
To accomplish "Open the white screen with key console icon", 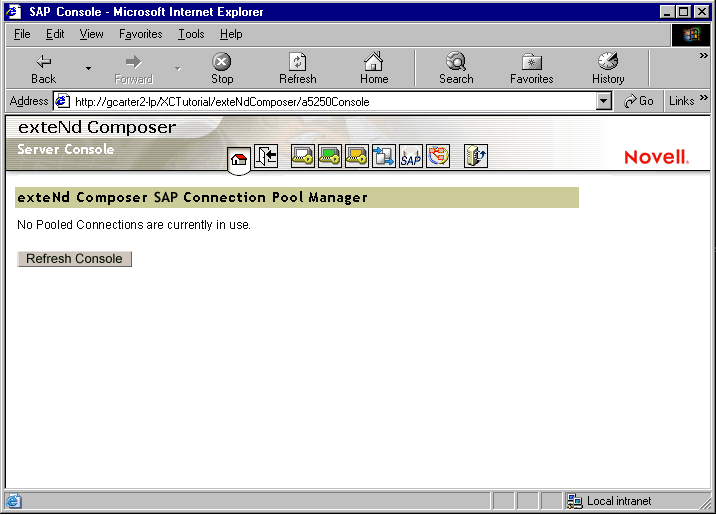I will (303, 156).
